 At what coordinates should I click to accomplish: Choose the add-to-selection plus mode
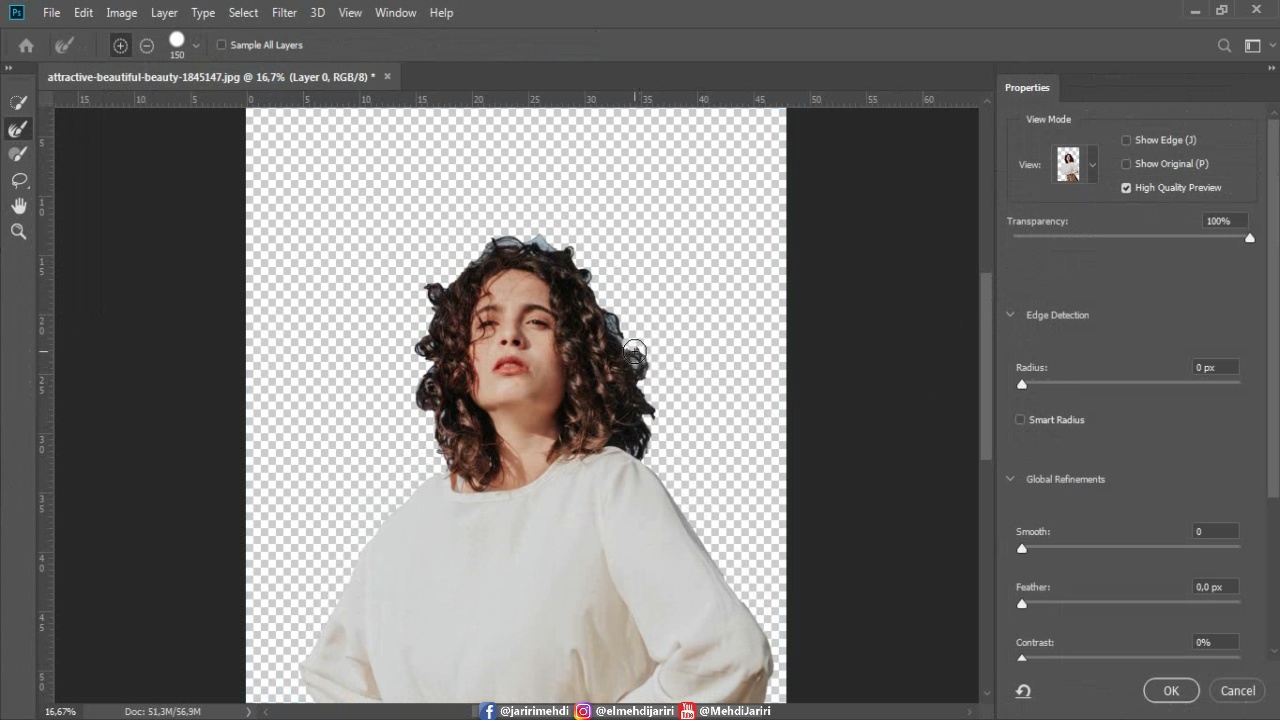point(120,45)
